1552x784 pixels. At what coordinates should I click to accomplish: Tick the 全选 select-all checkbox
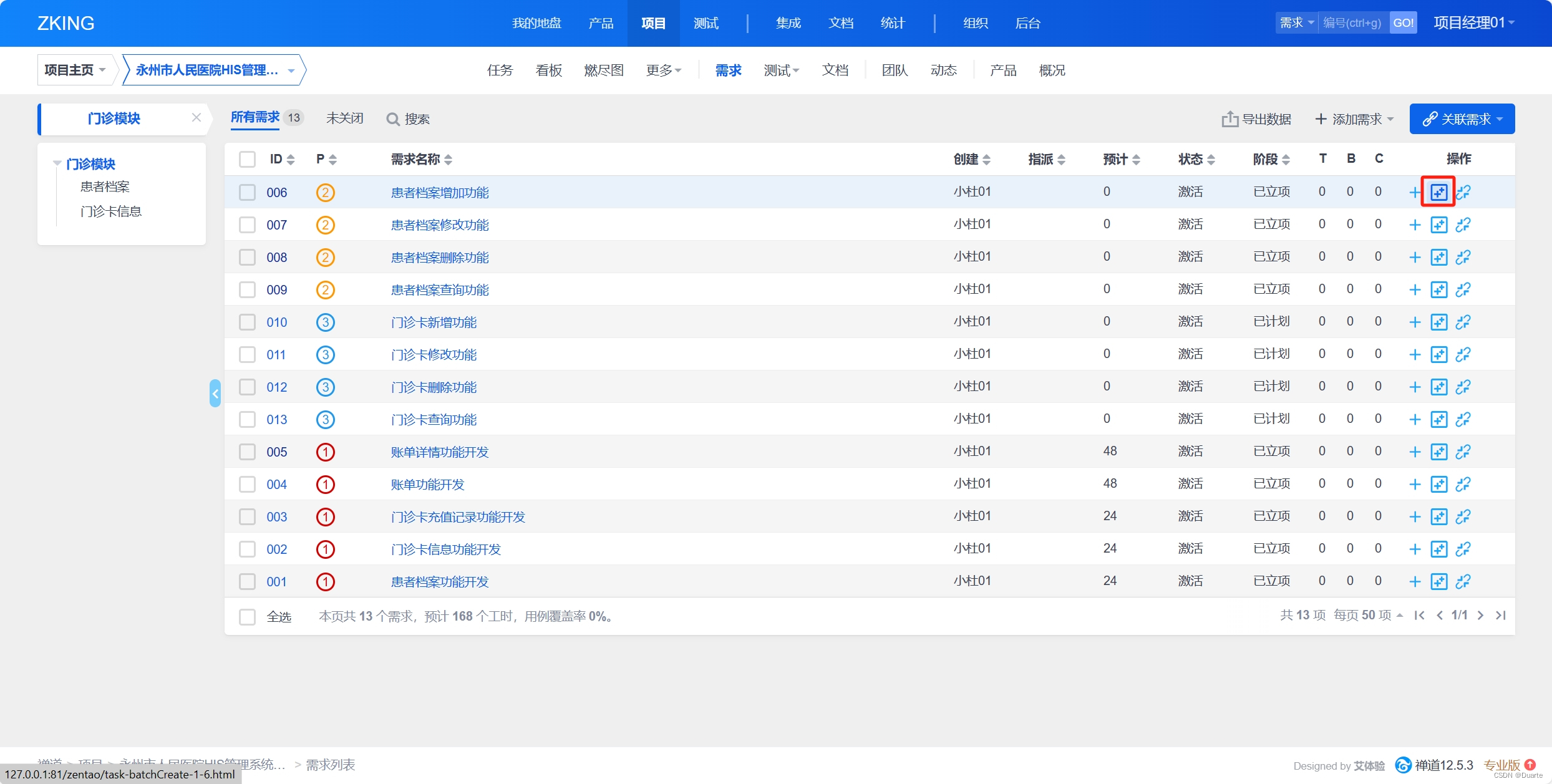tap(248, 617)
